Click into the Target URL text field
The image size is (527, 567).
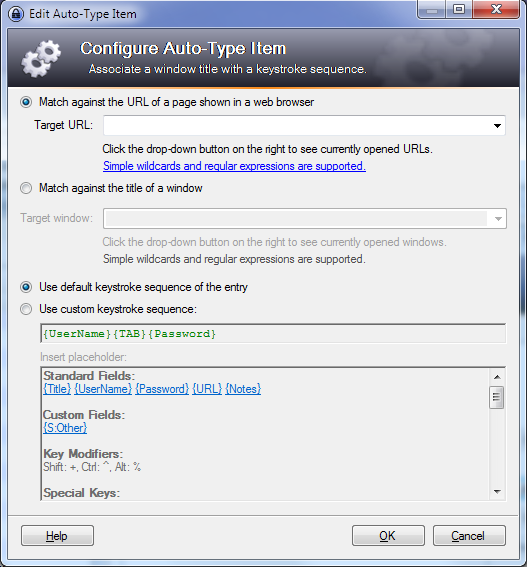pos(297,126)
